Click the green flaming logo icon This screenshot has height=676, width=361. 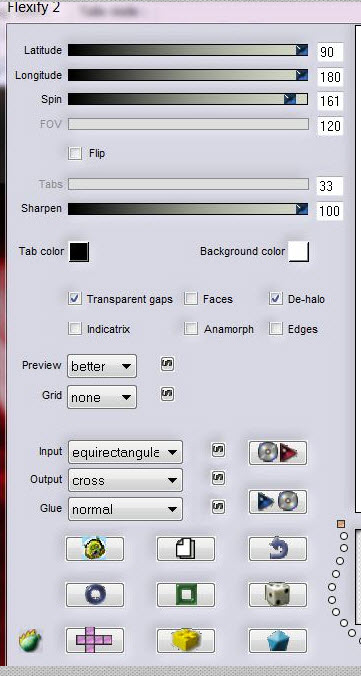(x=30, y=641)
